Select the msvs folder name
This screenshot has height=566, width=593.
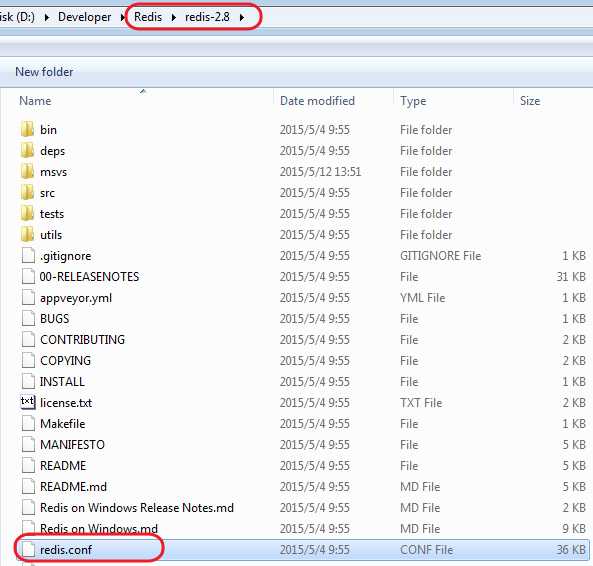53,172
